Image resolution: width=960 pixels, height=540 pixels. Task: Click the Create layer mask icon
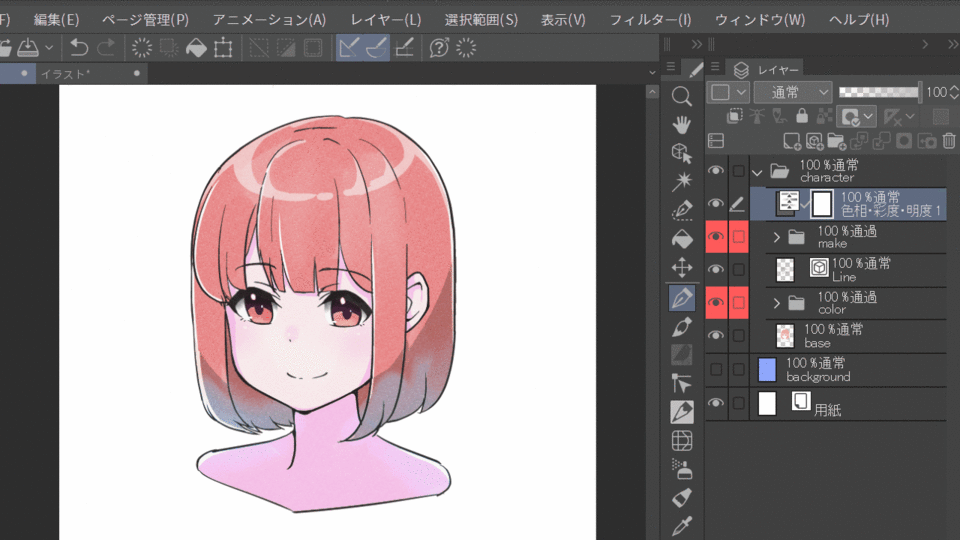tap(904, 141)
